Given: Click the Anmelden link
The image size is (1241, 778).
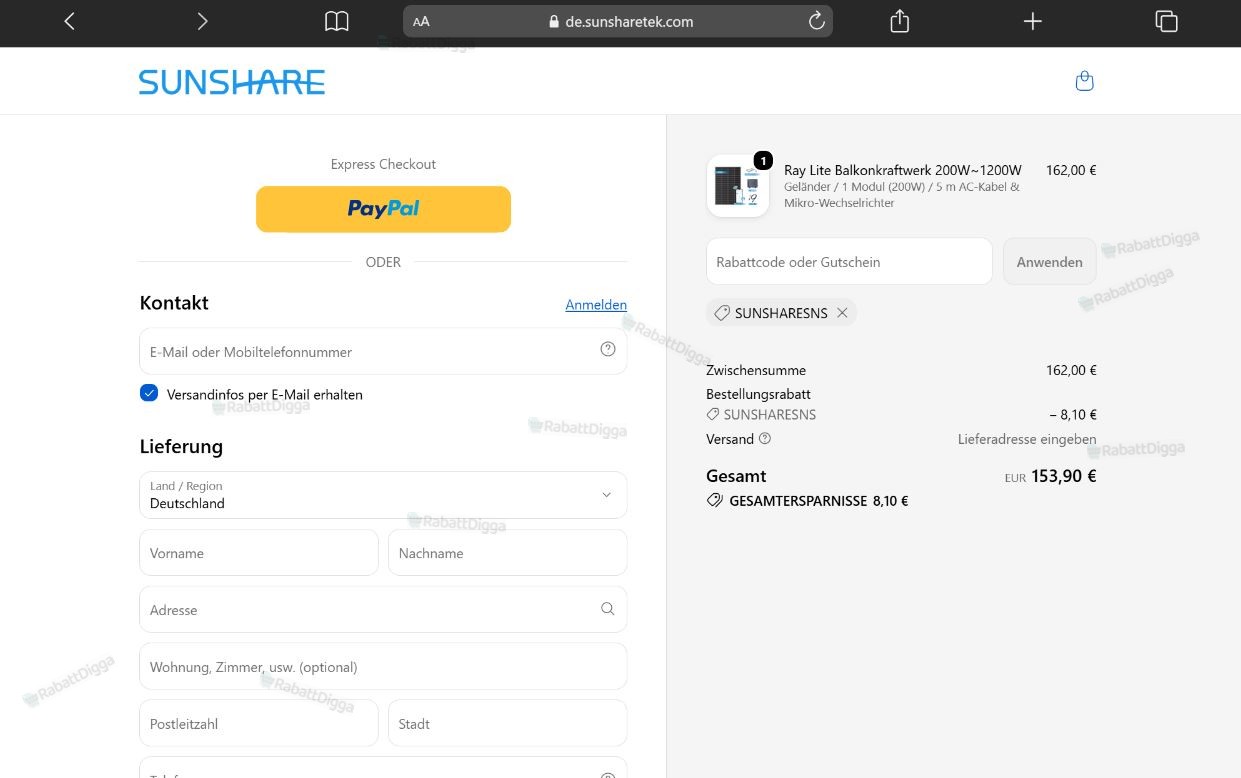Looking at the screenshot, I should pyautogui.click(x=596, y=305).
